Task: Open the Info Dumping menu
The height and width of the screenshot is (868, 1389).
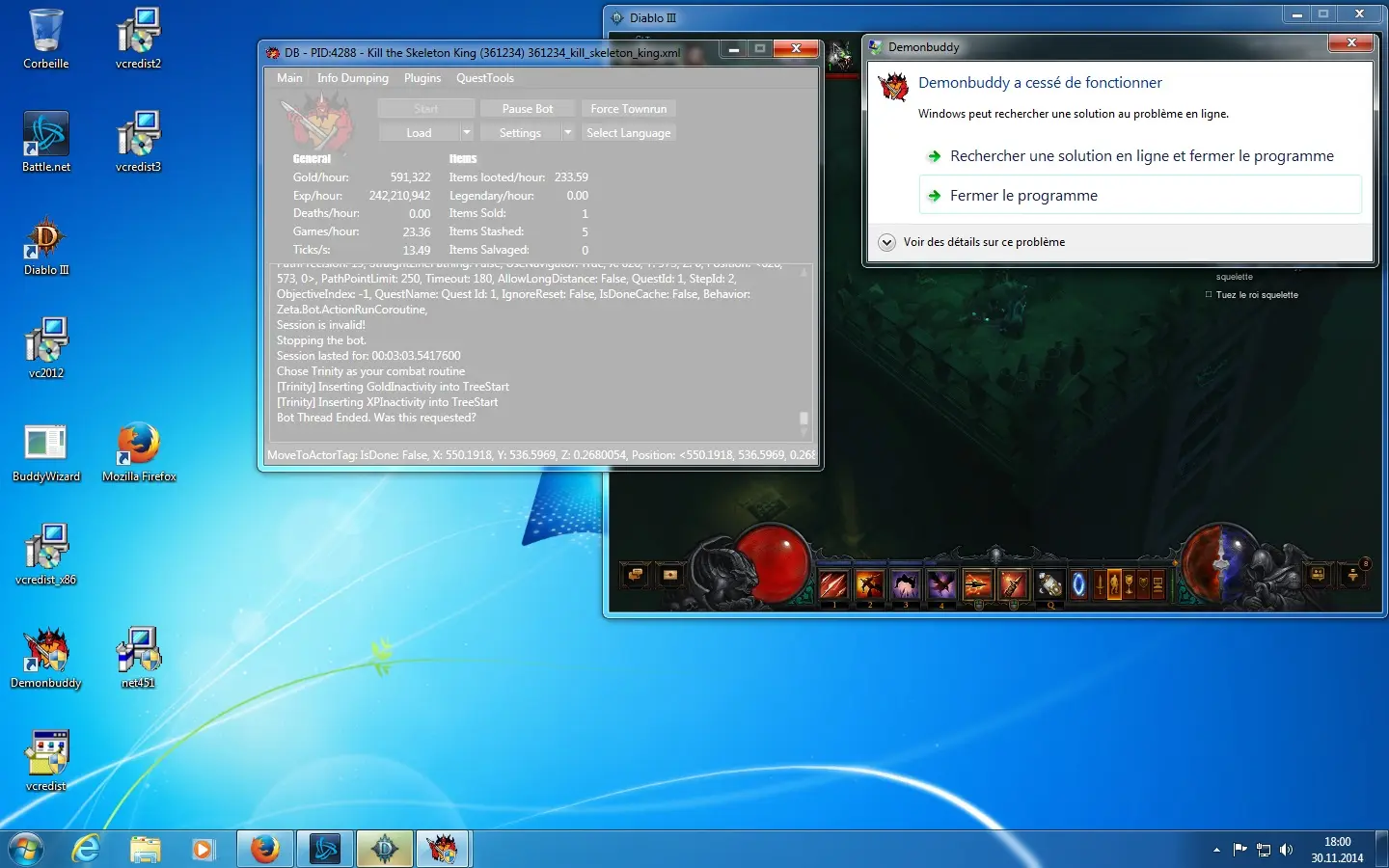Action: point(353,78)
